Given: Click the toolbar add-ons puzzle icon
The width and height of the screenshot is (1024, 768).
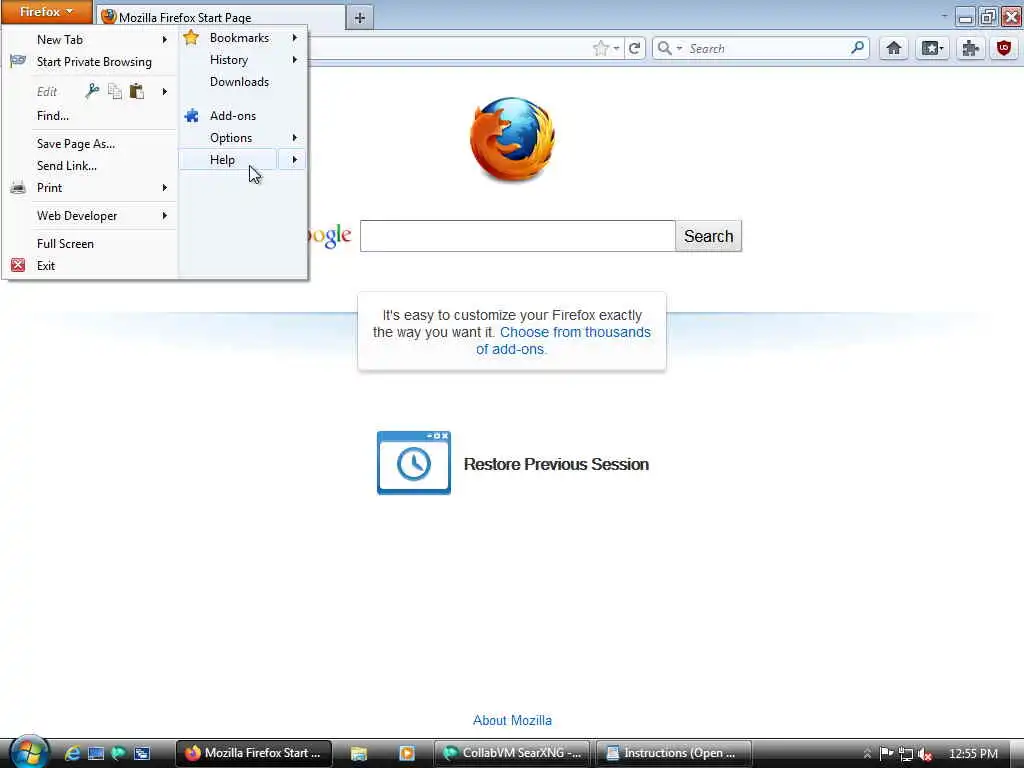Looking at the screenshot, I should tap(970, 48).
